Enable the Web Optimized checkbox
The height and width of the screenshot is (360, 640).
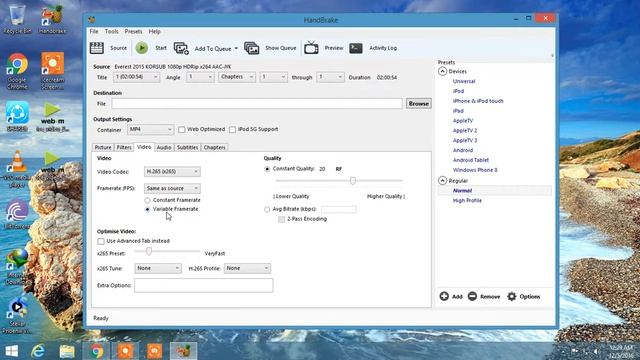pos(182,129)
